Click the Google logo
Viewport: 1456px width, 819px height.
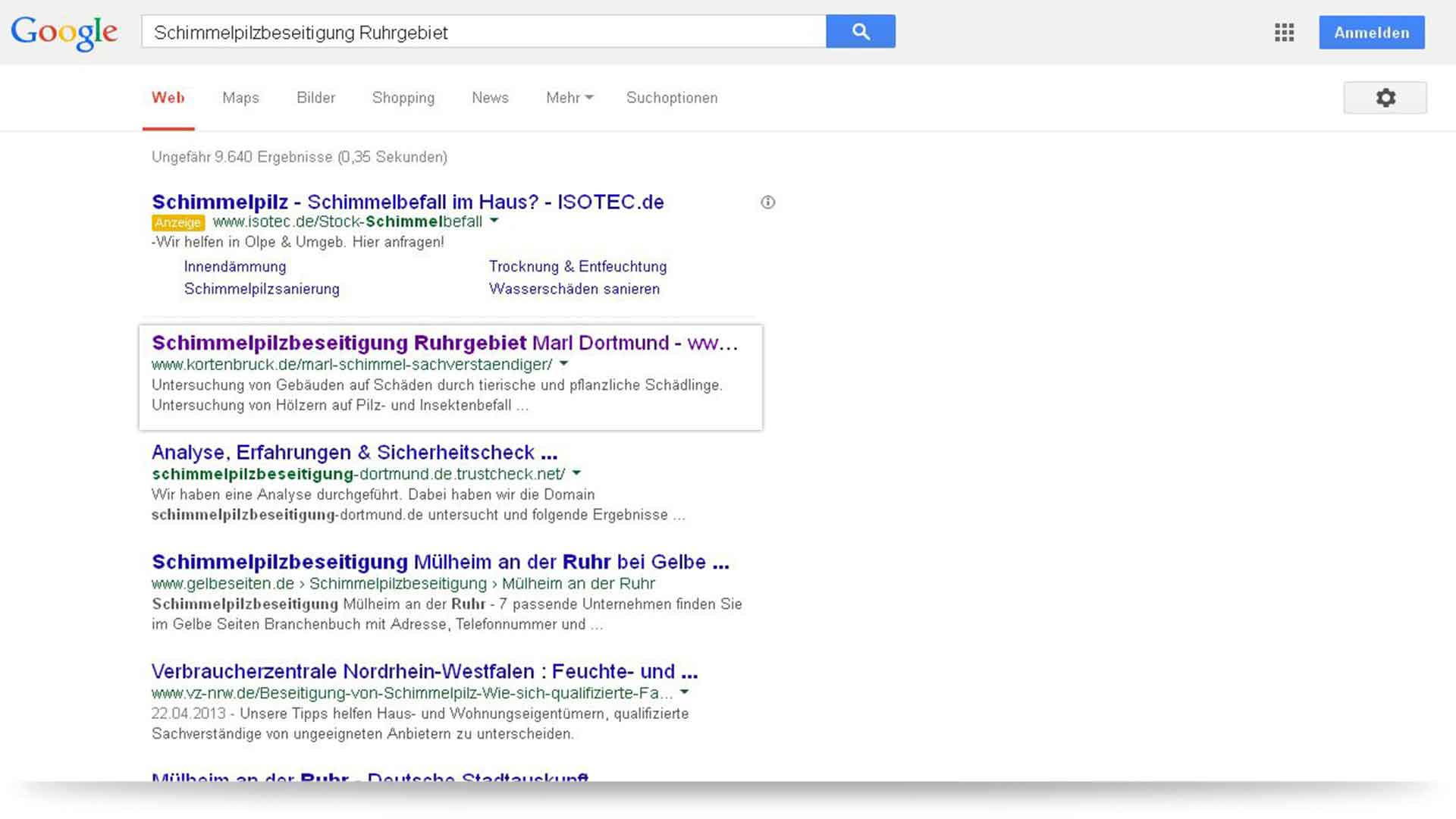tap(64, 33)
